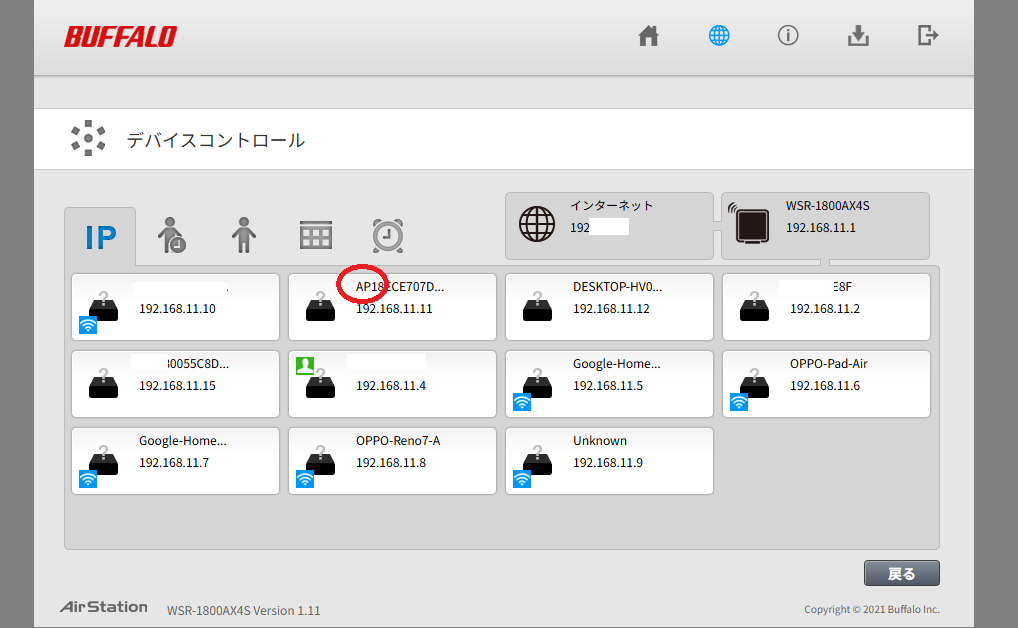Screen dimensions: 1018x628
Task: Click the router IP 192.168.11.1
Action: coord(821,228)
